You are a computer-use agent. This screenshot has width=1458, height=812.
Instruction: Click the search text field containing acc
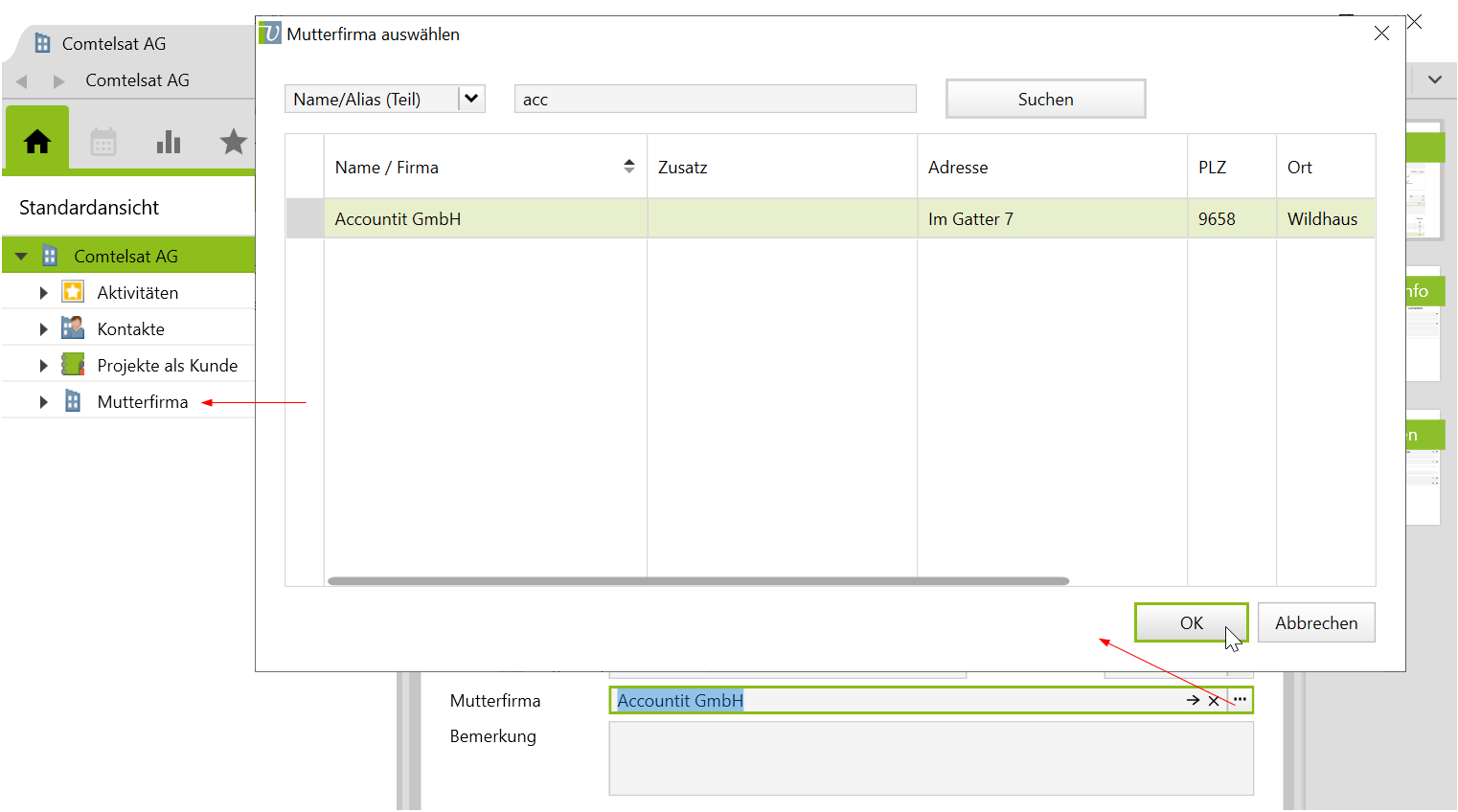tap(715, 100)
